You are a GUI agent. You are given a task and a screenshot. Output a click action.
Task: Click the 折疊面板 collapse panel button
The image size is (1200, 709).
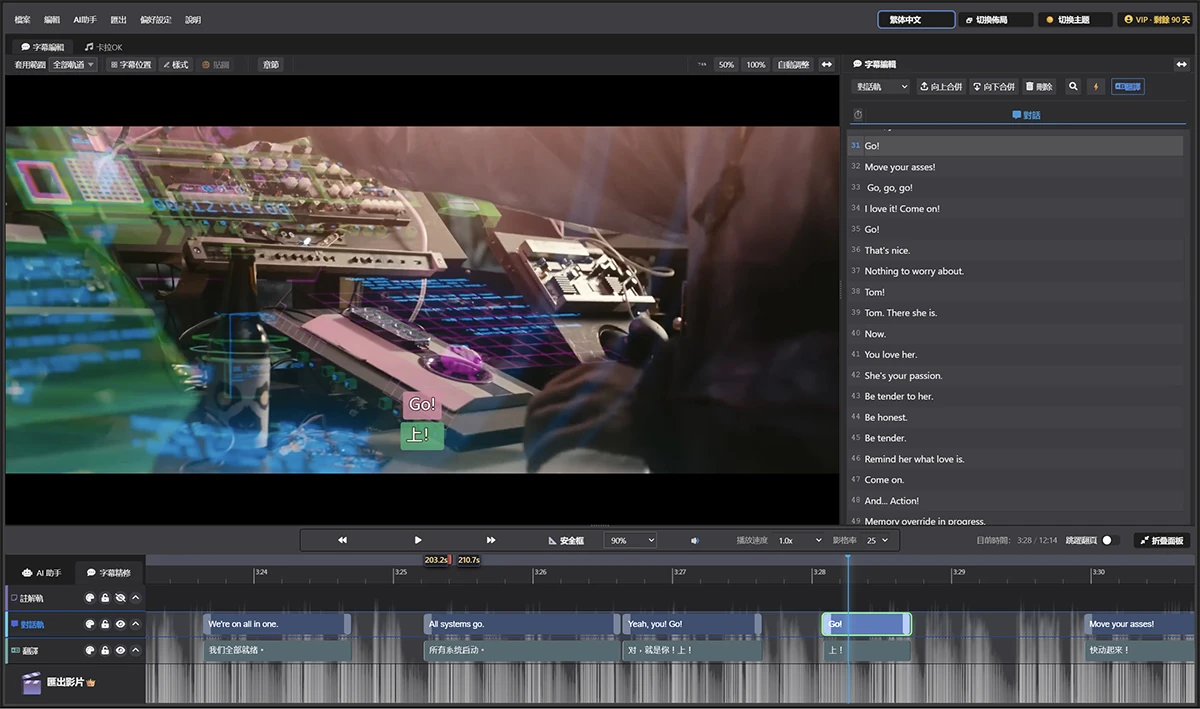click(x=1161, y=540)
